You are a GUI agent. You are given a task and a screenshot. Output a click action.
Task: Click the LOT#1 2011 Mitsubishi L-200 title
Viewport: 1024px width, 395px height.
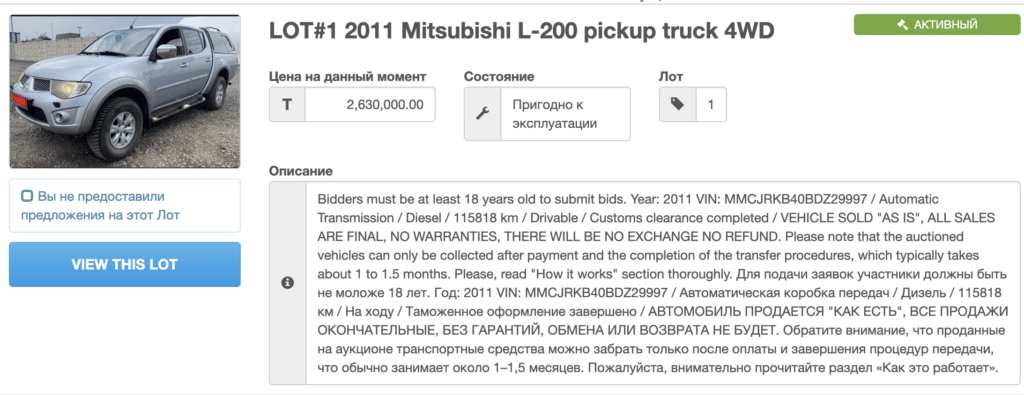[522, 31]
